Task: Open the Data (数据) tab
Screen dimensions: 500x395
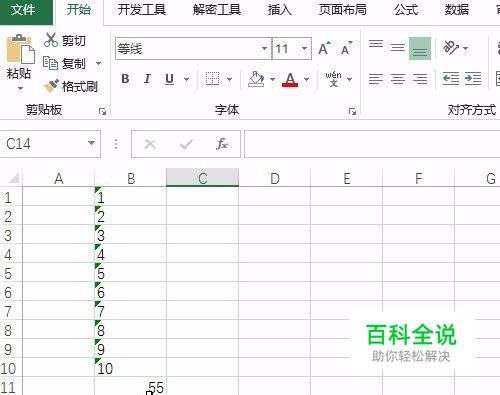Action: (456, 9)
